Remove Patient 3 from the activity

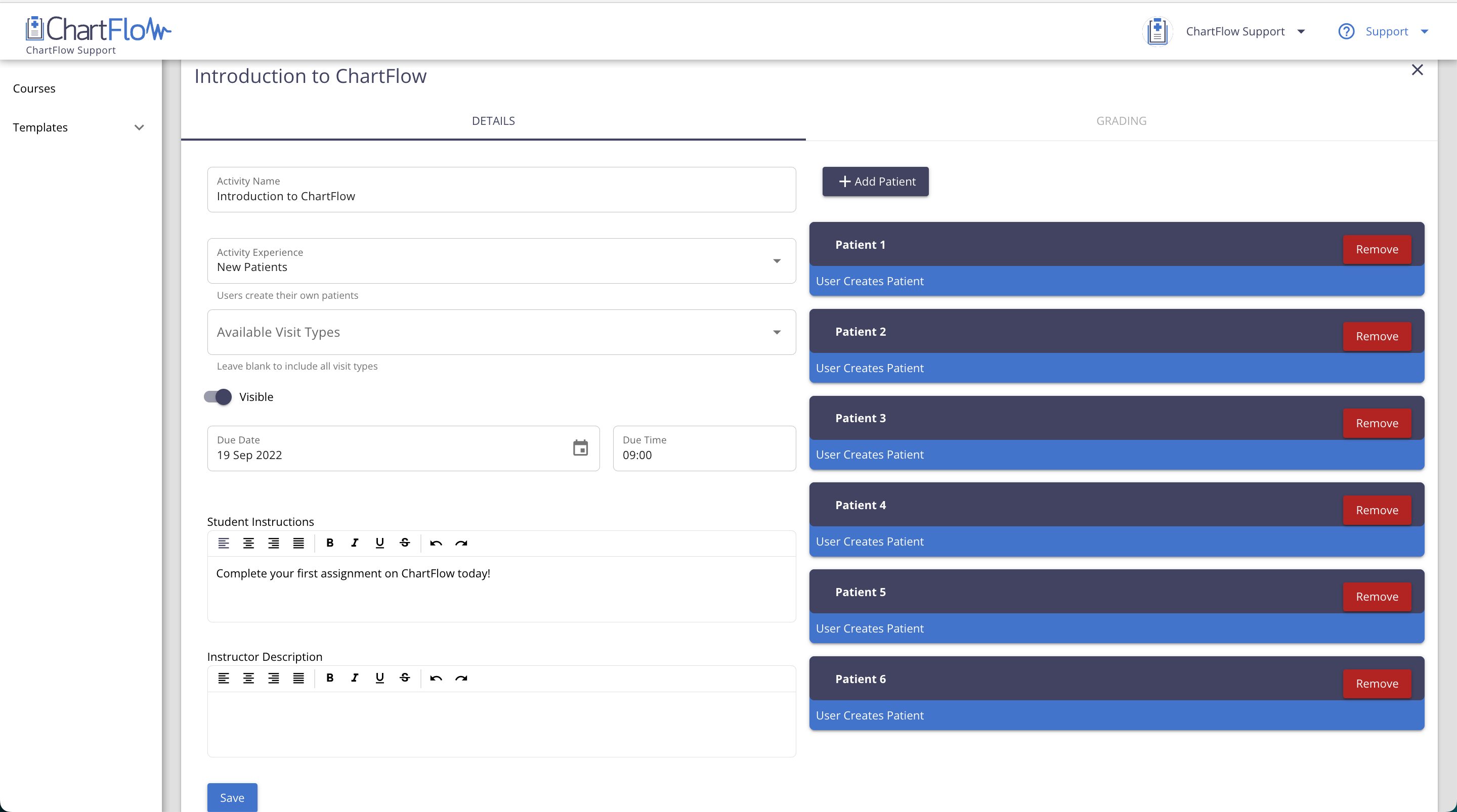[x=1377, y=423]
